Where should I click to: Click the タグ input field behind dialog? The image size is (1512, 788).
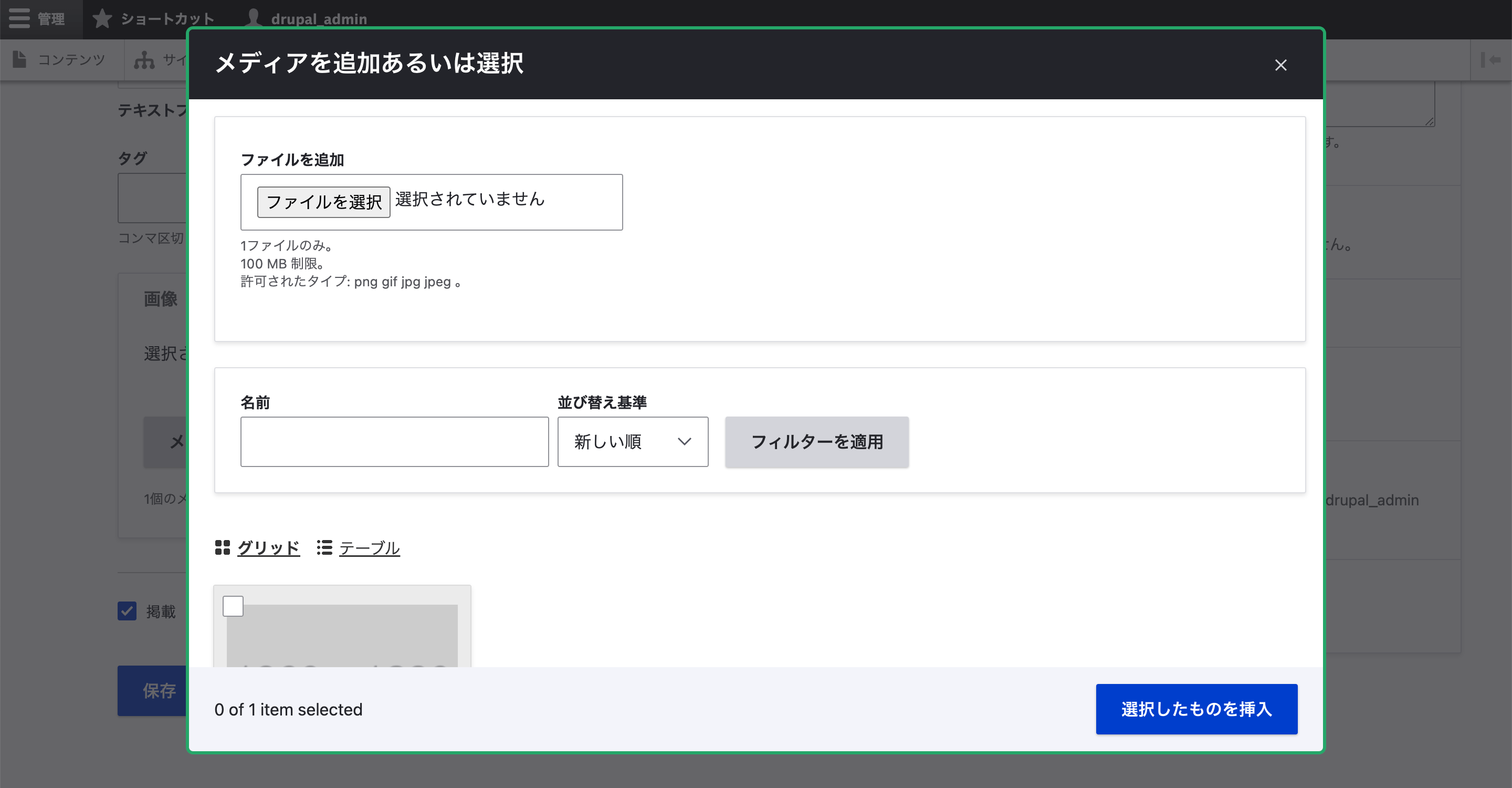click(x=152, y=198)
